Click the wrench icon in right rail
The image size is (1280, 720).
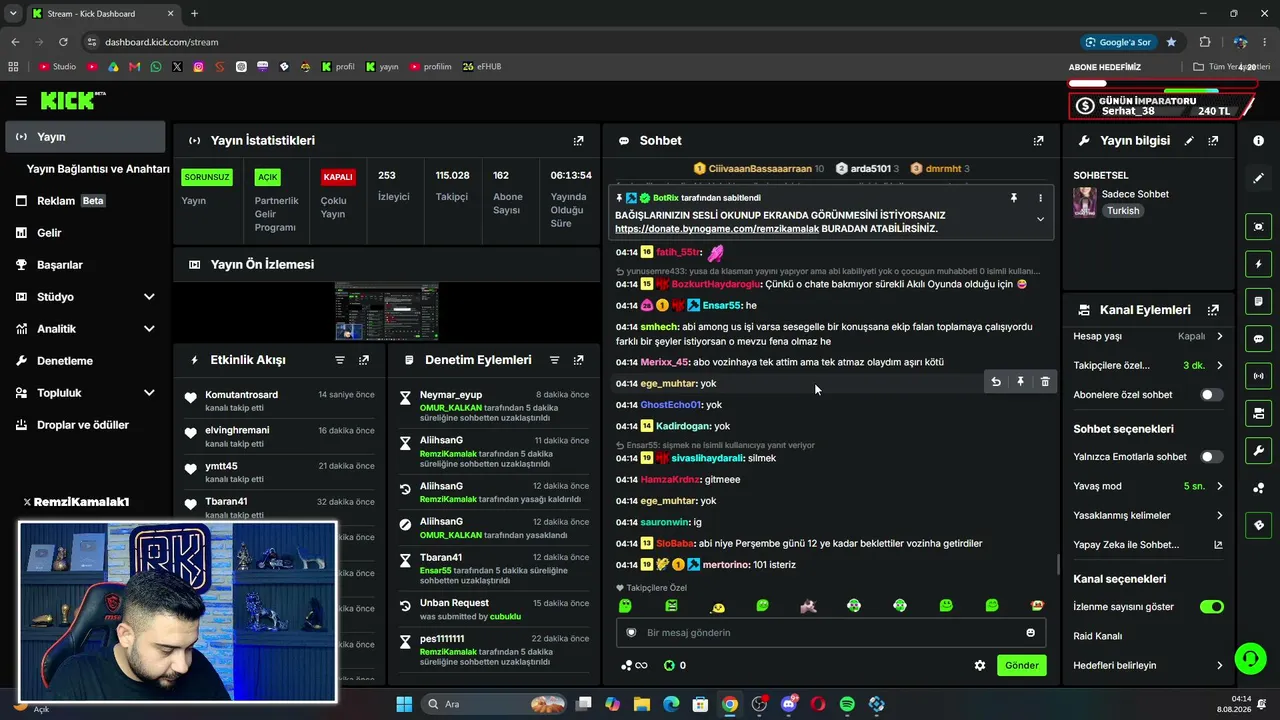click(x=1258, y=451)
